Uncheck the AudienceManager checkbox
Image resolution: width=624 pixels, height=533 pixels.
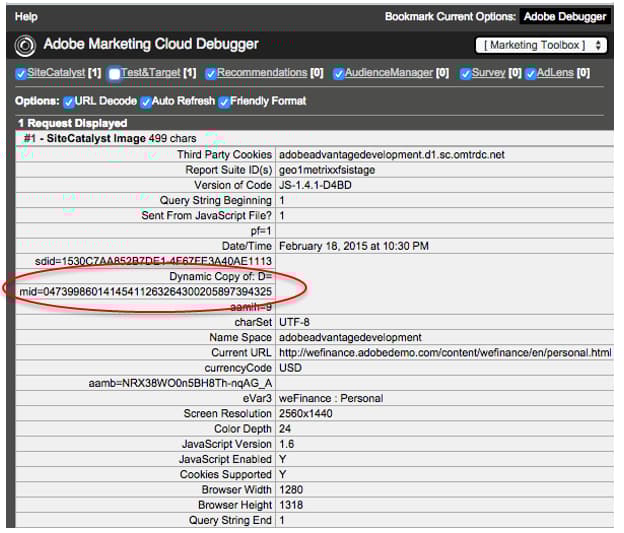(339, 74)
